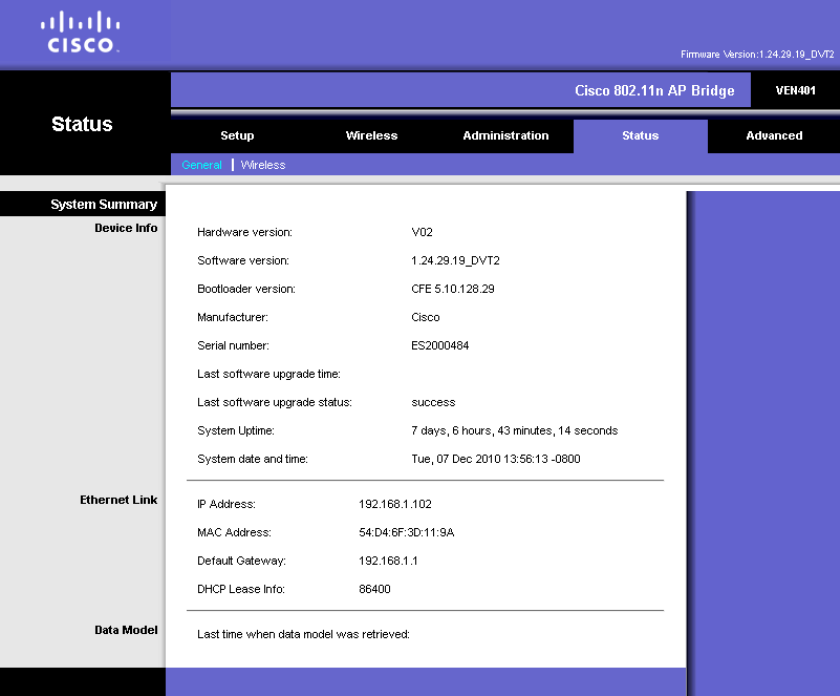Image resolution: width=840 pixels, height=696 pixels.
Task: Click the date Tue, 07 Dec 2010 value
Action: tap(496, 459)
